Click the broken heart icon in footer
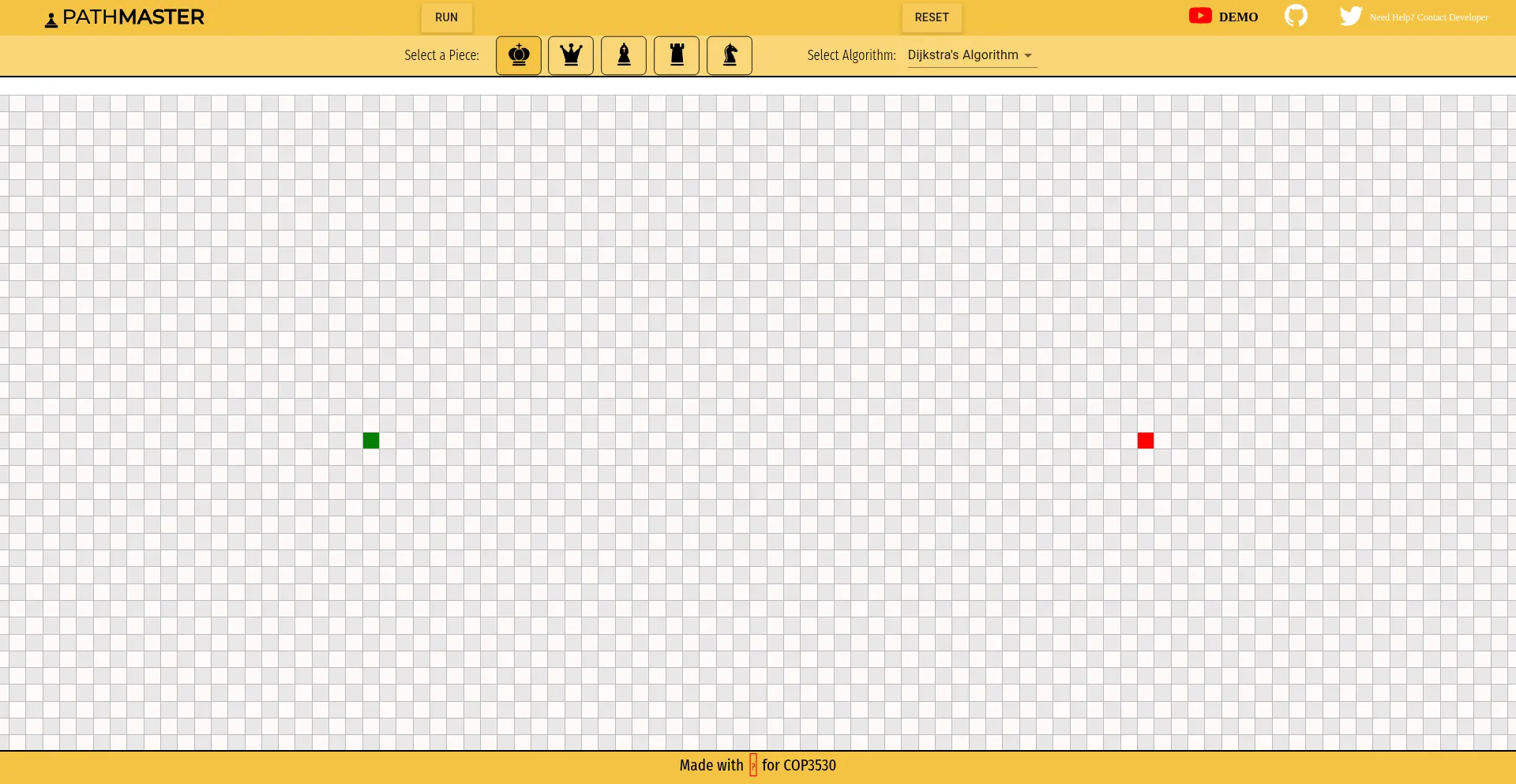 [753, 765]
